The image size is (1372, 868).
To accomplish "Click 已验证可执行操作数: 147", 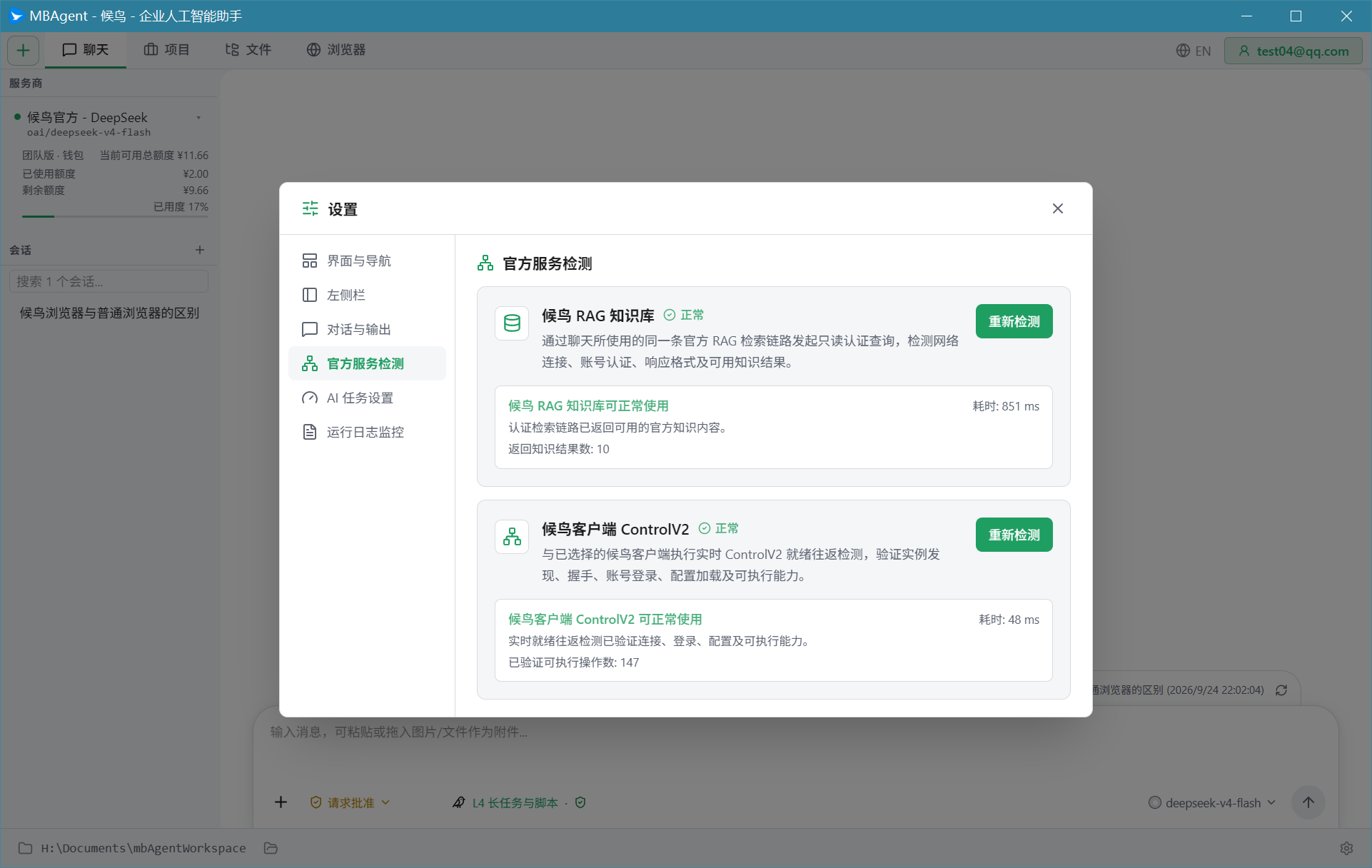I will point(574,662).
